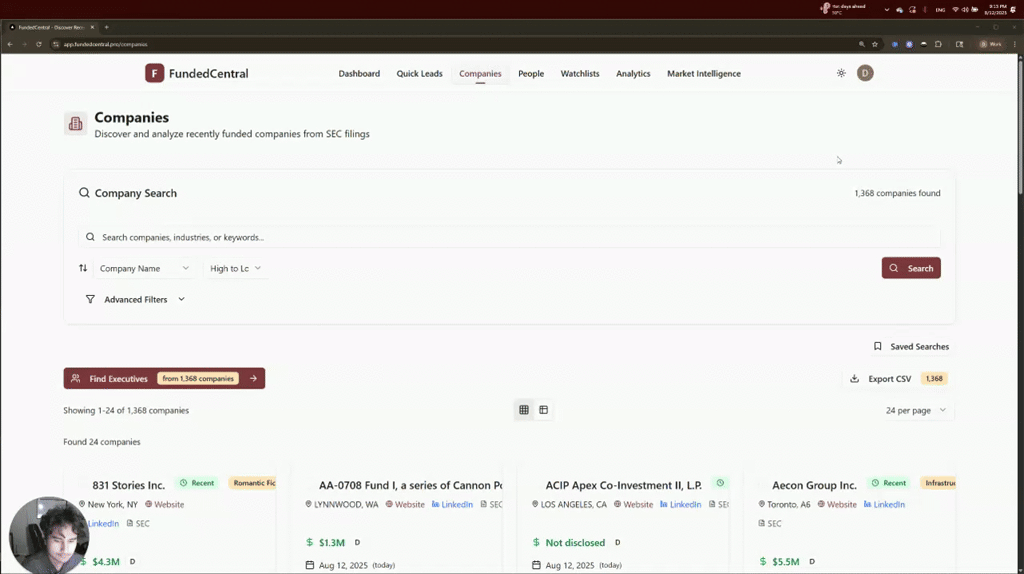Image resolution: width=1024 pixels, height=574 pixels.
Task: Click the Companies building header icon
Action: (76, 123)
